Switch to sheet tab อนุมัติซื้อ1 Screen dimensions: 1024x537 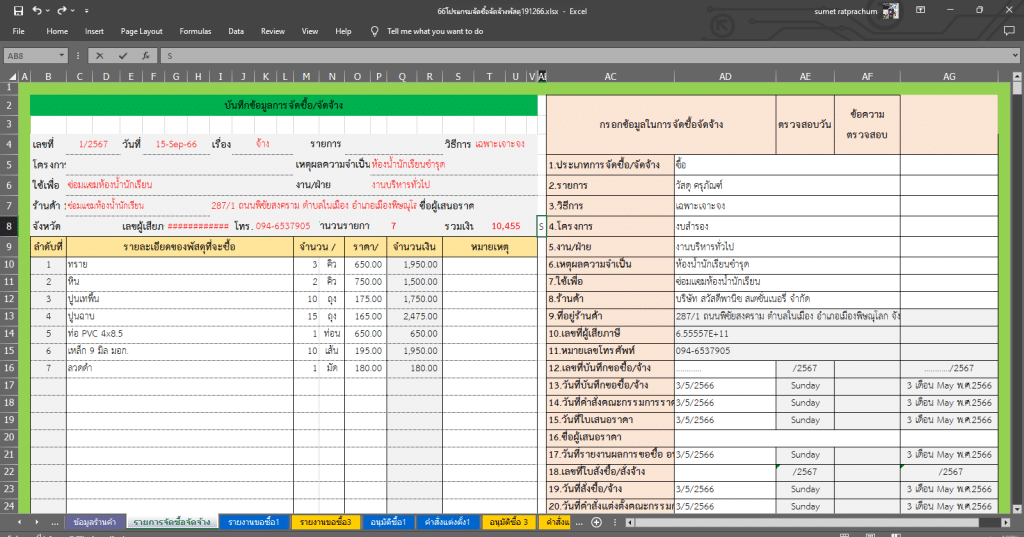tap(388, 522)
